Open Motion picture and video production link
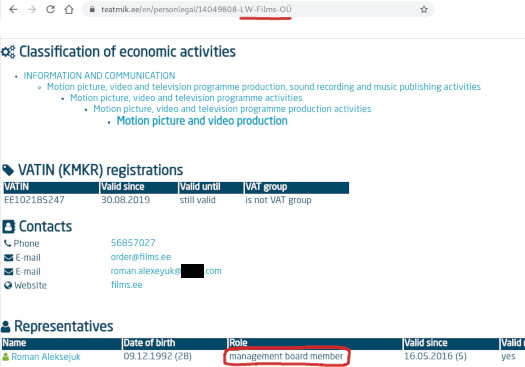Image resolution: width=525 pixels, height=367 pixels. pos(202,121)
